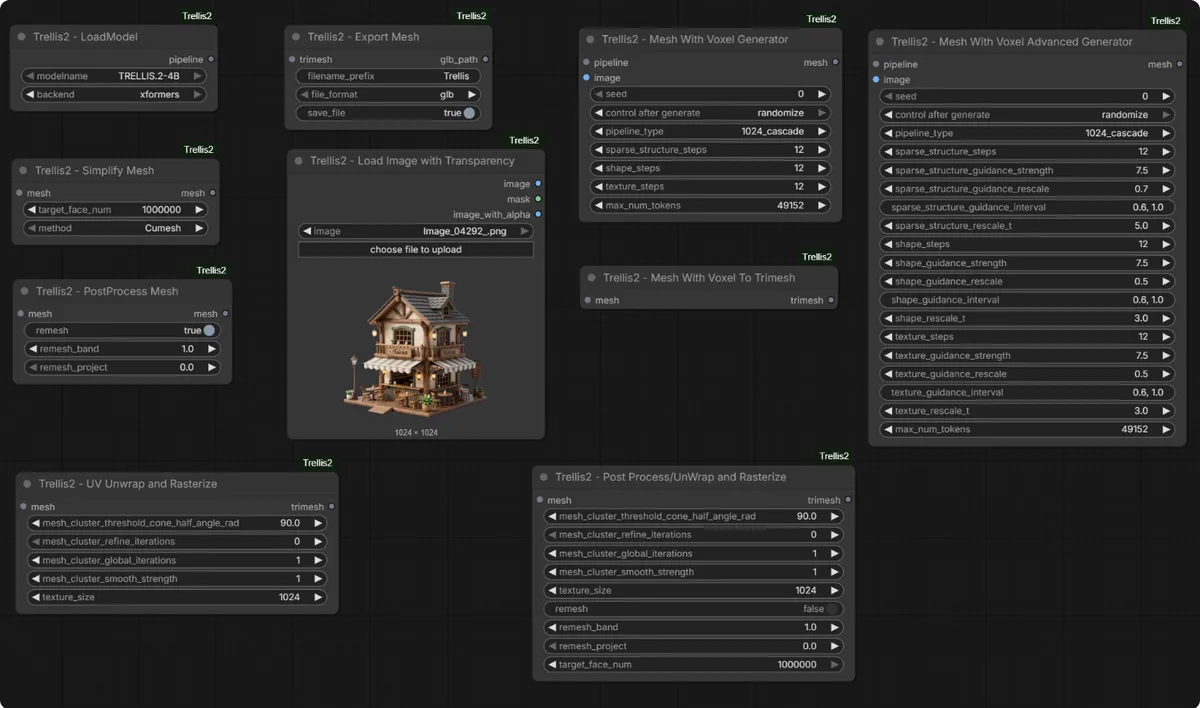Click texture_guidance_strength slider field
Viewport: 1200px width, 708px height.
pyautogui.click(x=1027, y=355)
